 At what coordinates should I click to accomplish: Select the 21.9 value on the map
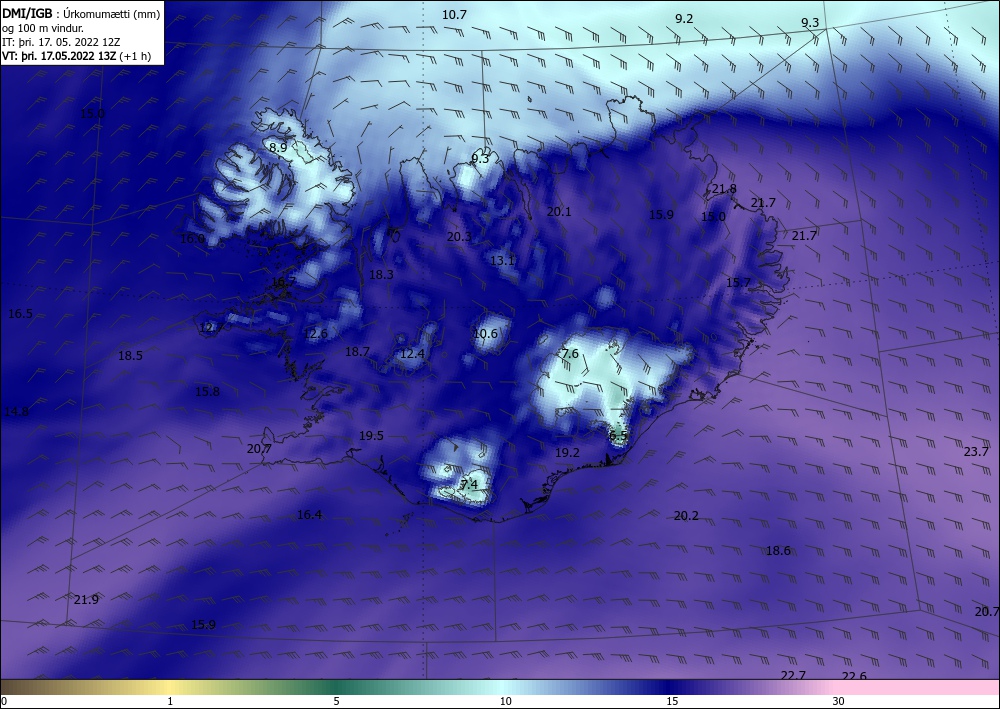[x=86, y=599]
